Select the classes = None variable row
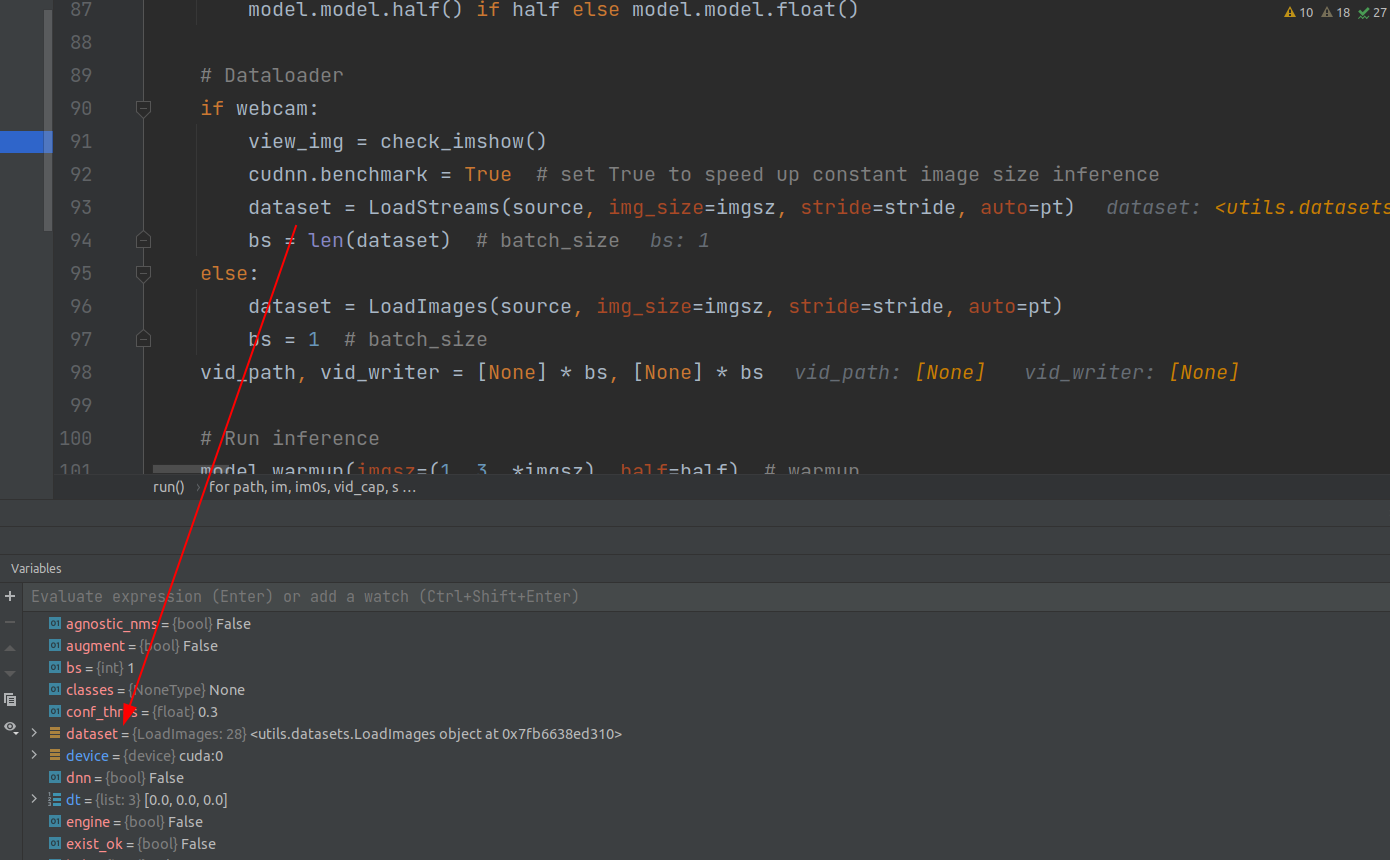Screen dimensions: 1390x860 coord(705,690)
